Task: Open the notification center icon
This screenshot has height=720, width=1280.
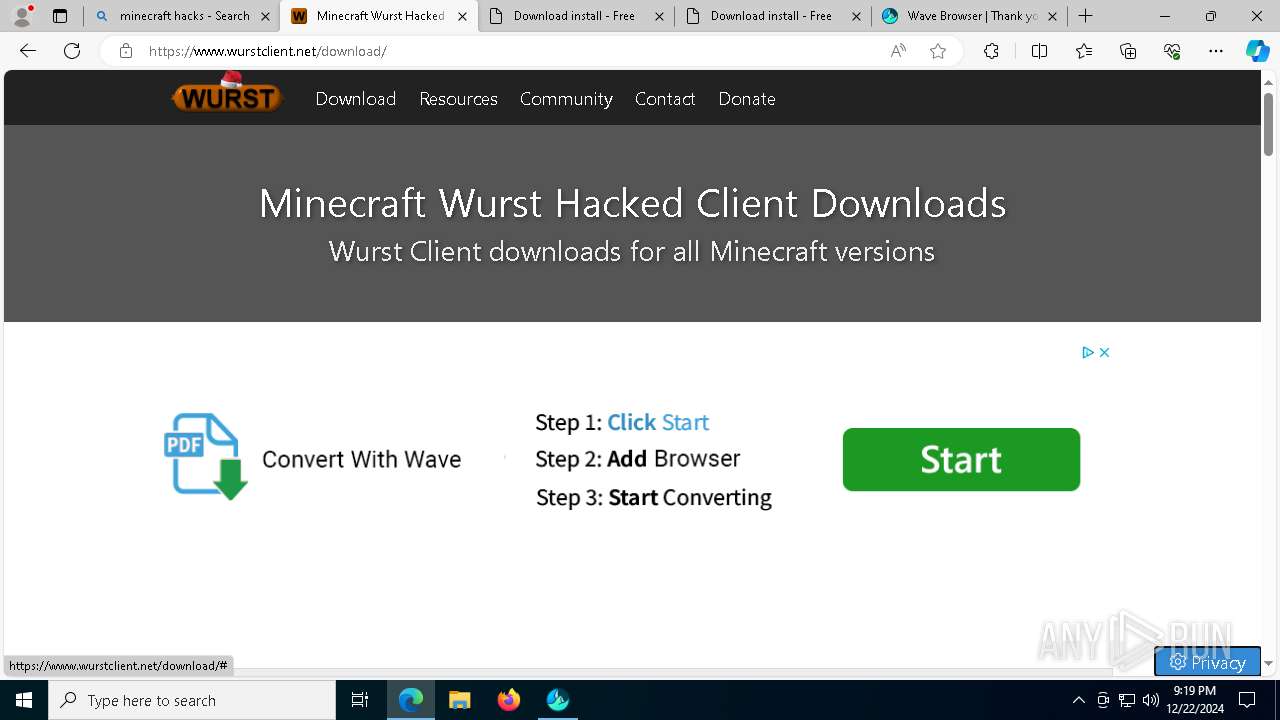Action: (x=1247, y=700)
